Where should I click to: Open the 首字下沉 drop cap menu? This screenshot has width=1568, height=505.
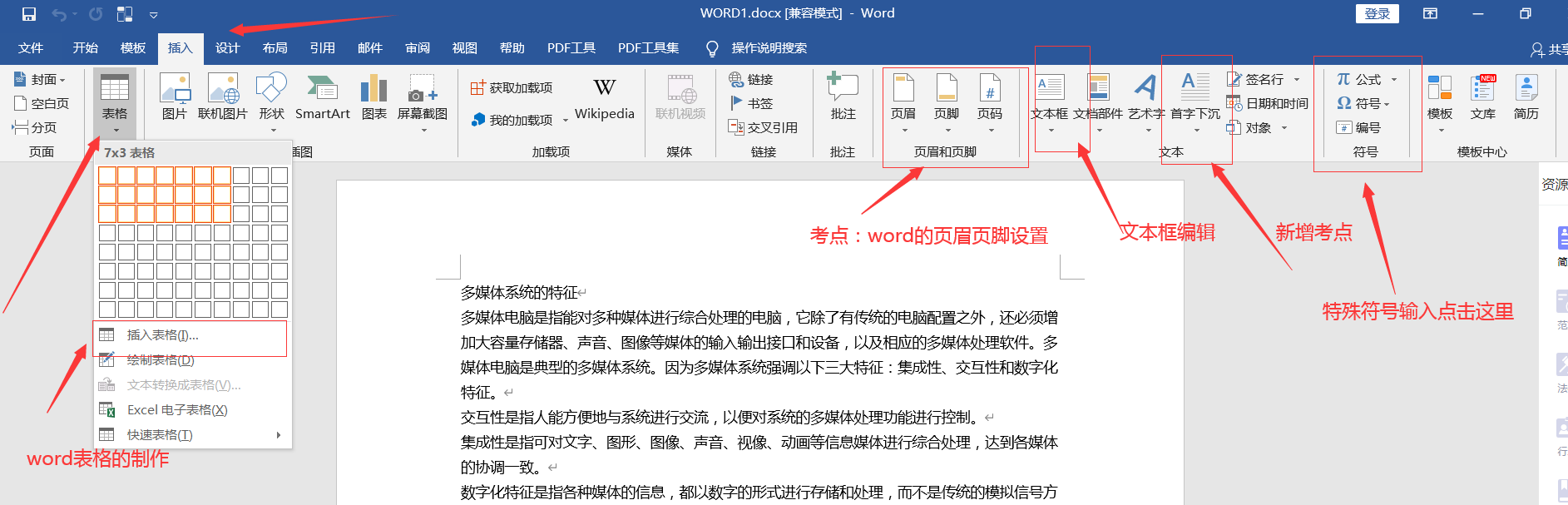point(1195,101)
